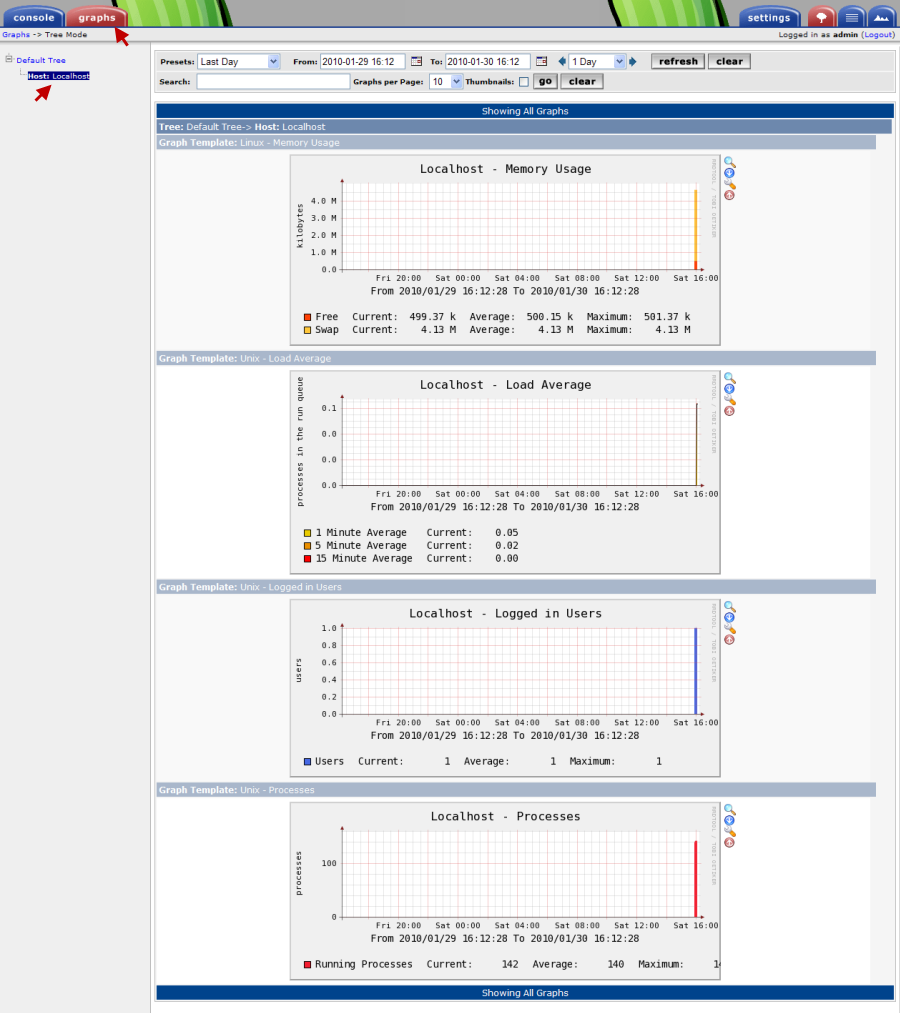
Task: Click the wrench icon beside the Processes graph
Action: (x=729, y=831)
